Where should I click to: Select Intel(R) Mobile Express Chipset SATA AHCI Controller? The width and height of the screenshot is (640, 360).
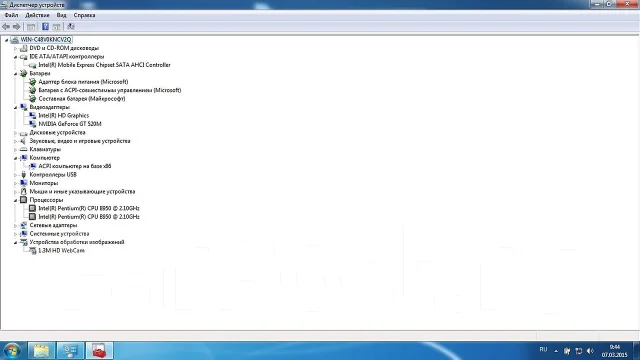point(104,65)
